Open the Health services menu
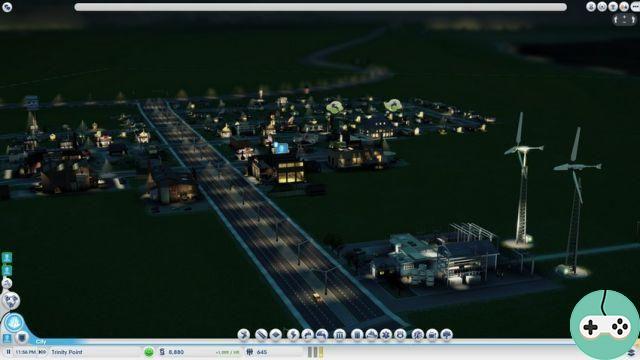This screenshot has height=360, width=640. (x=386, y=335)
